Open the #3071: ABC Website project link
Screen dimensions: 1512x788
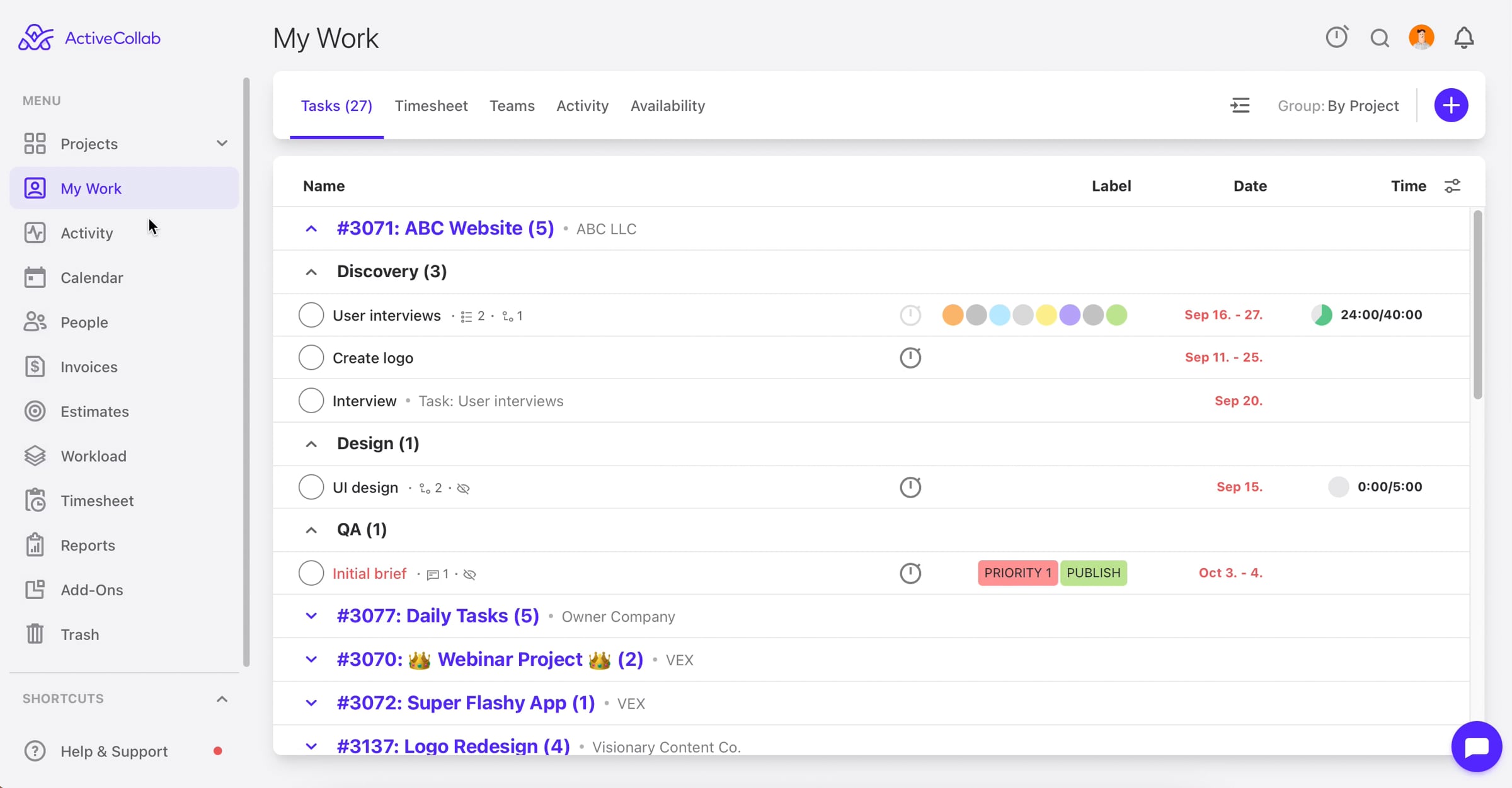click(445, 228)
